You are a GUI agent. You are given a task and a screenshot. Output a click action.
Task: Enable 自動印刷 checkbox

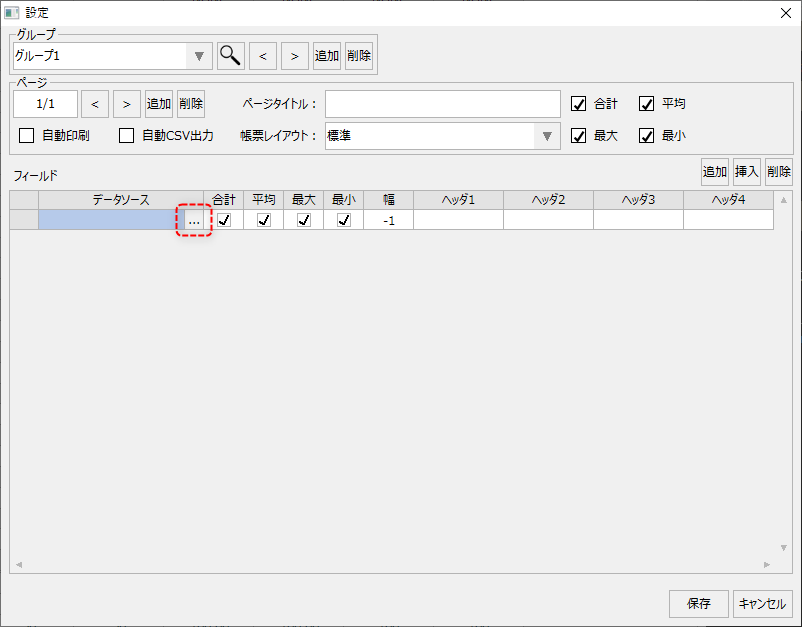click(x=27, y=136)
